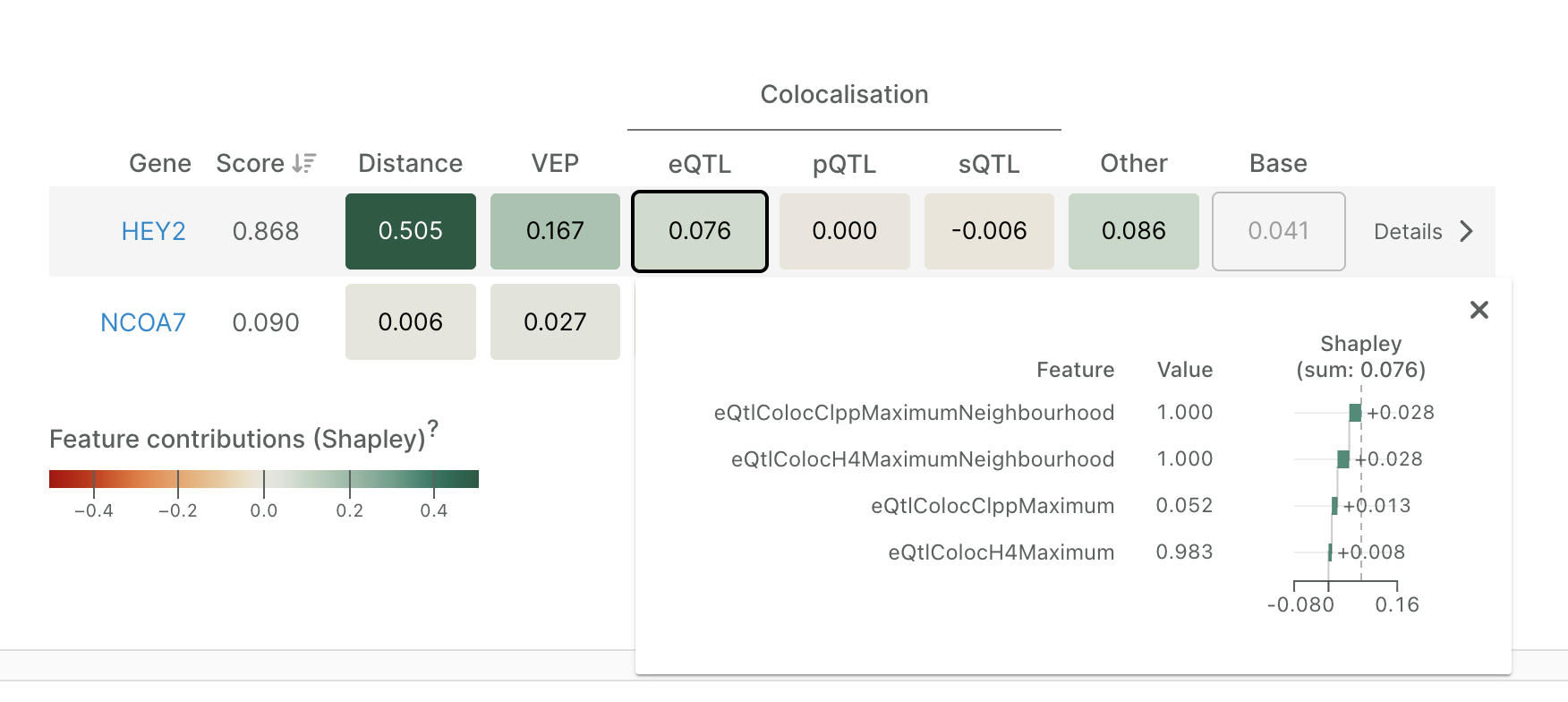Click the Shapley color legend gradient bar
Viewport: 1568px width, 702px height.
[x=264, y=479]
